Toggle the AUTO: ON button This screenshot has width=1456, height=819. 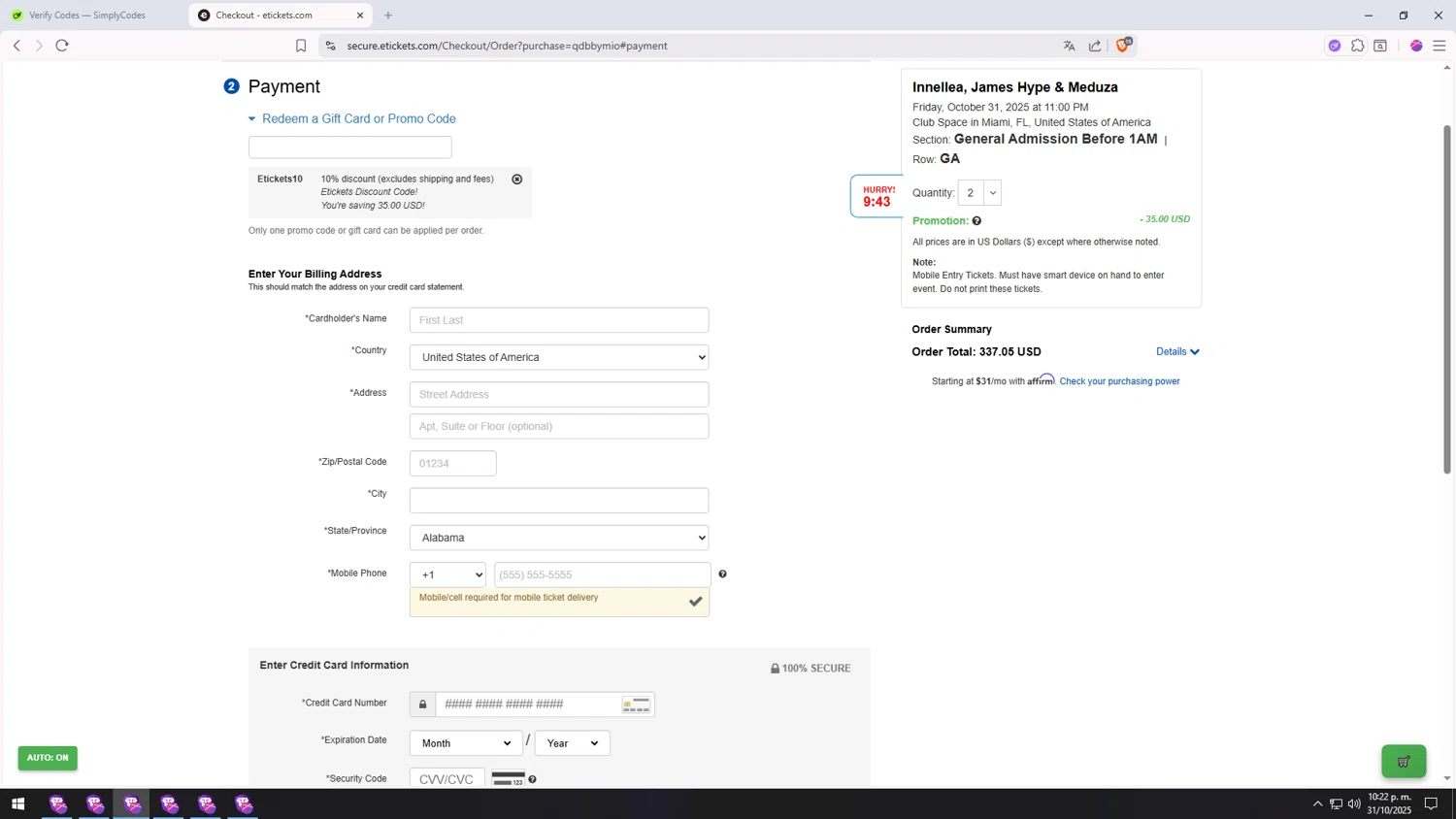48,758
